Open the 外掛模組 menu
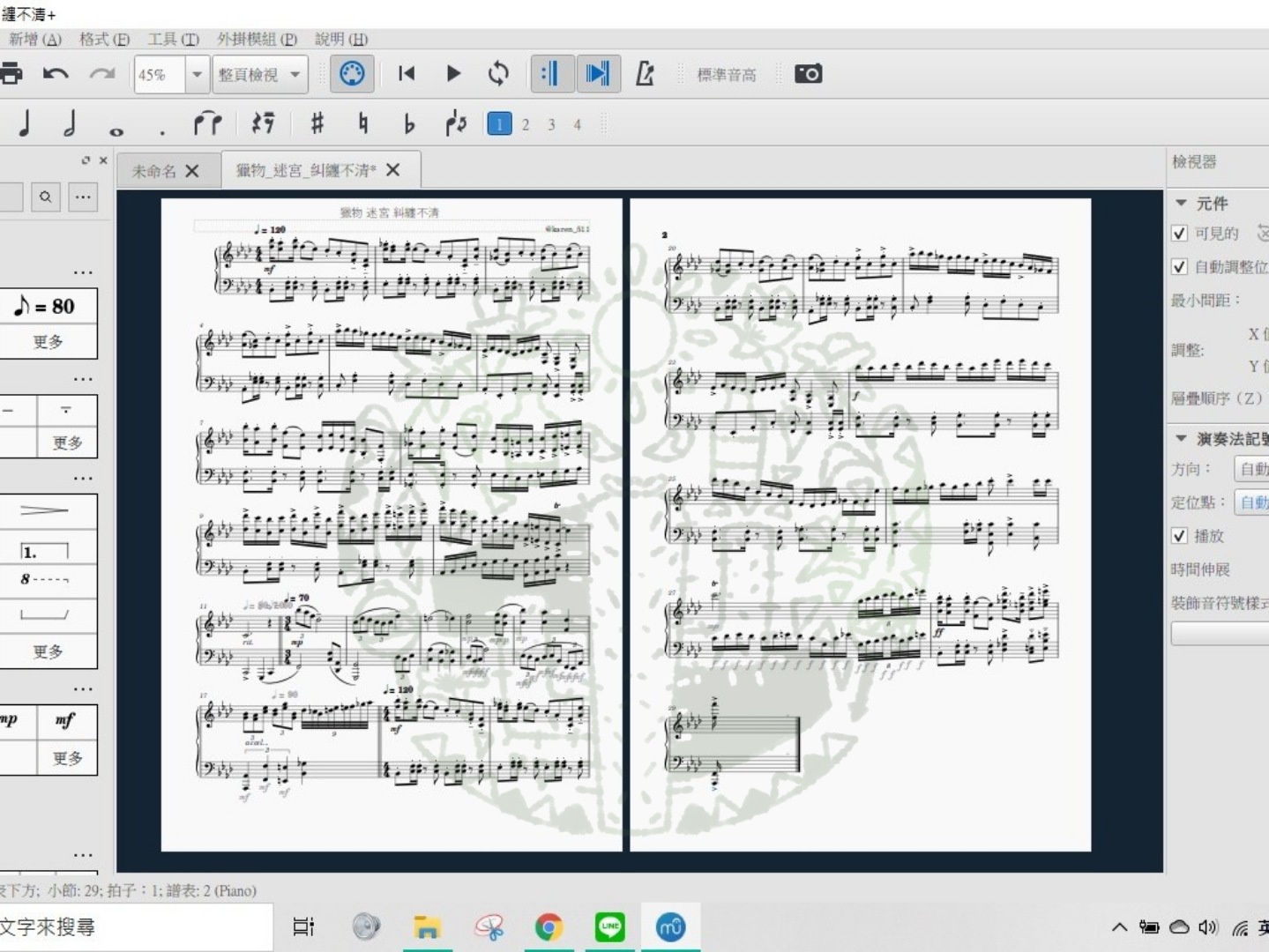The height and width of the screenshot is (952, 1269). (x=257, y=39)
